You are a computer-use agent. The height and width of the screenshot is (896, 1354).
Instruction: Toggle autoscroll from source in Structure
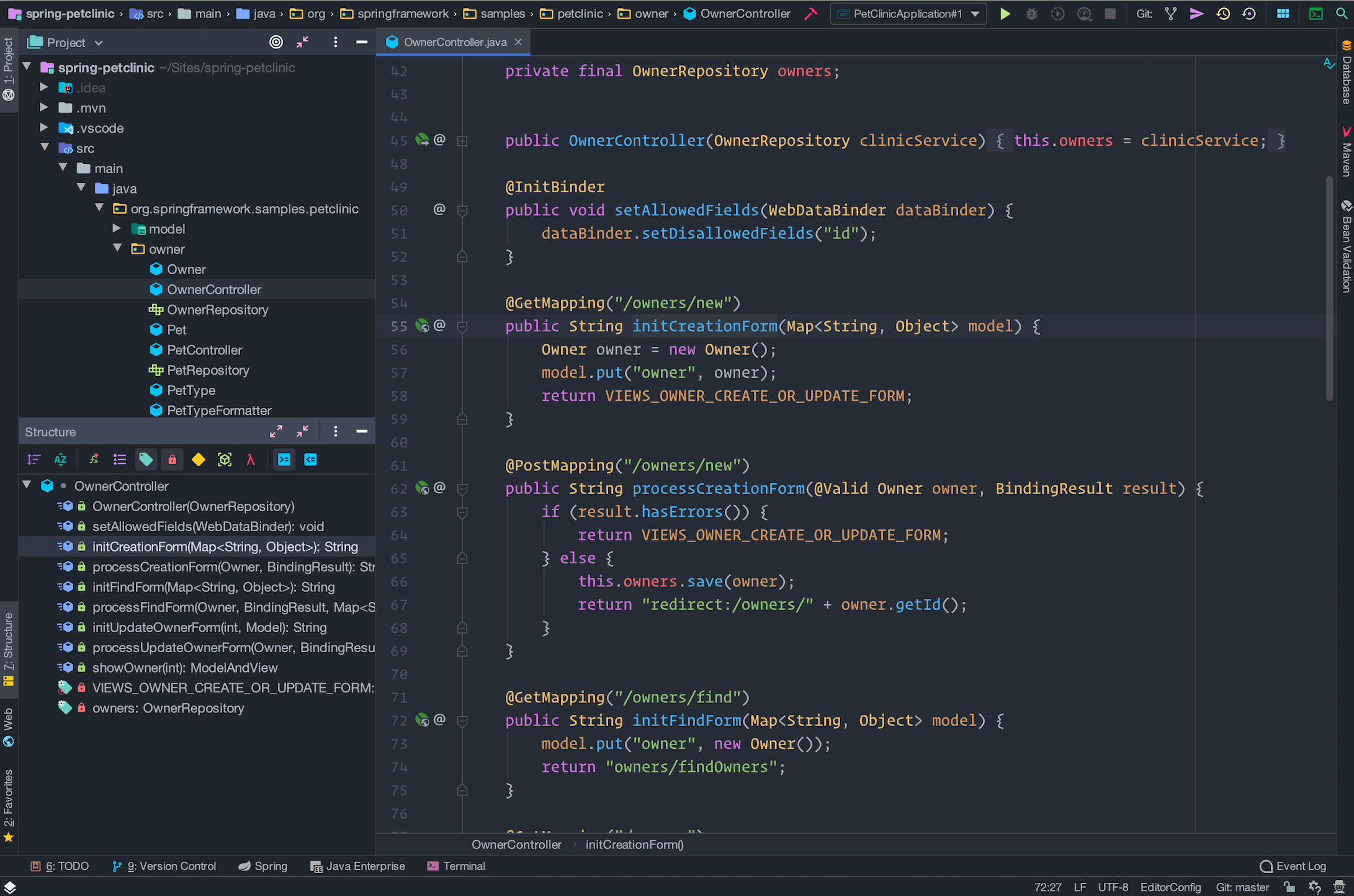pos(310,459)
